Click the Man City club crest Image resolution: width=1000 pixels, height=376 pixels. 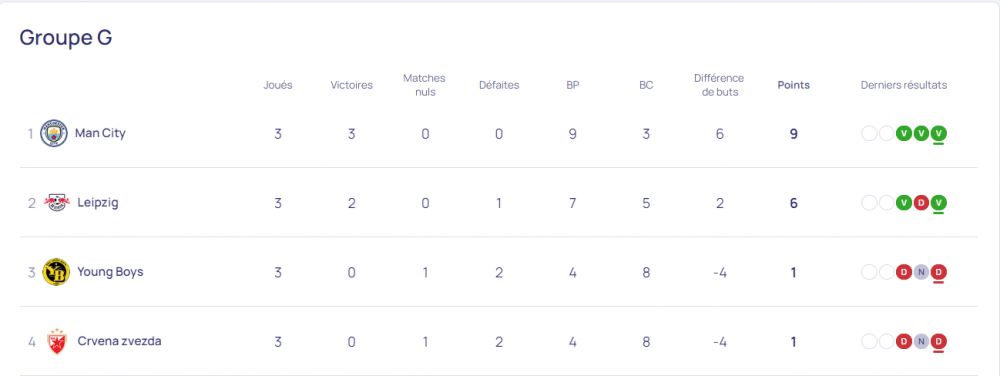tap(54, 133)
